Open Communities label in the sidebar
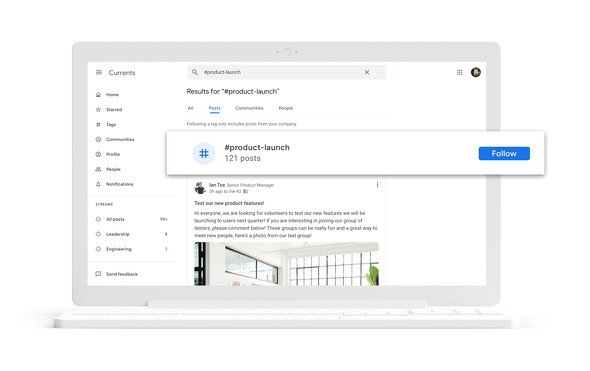Screen dimensions: 590x371 point(120,139)
